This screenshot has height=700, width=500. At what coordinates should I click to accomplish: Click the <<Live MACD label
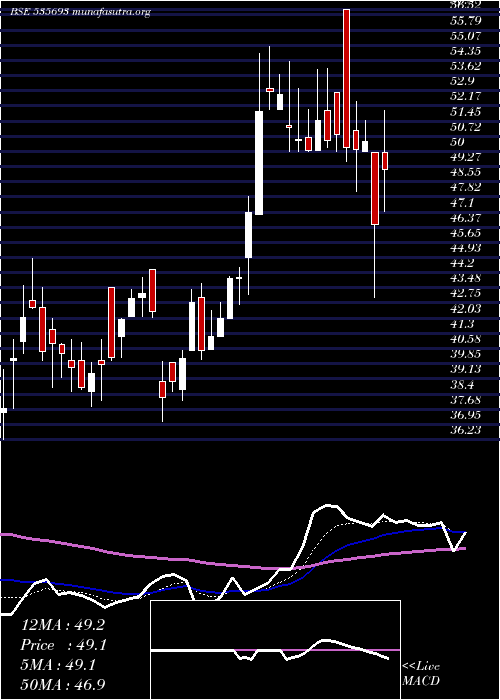[x=421, y=674]
